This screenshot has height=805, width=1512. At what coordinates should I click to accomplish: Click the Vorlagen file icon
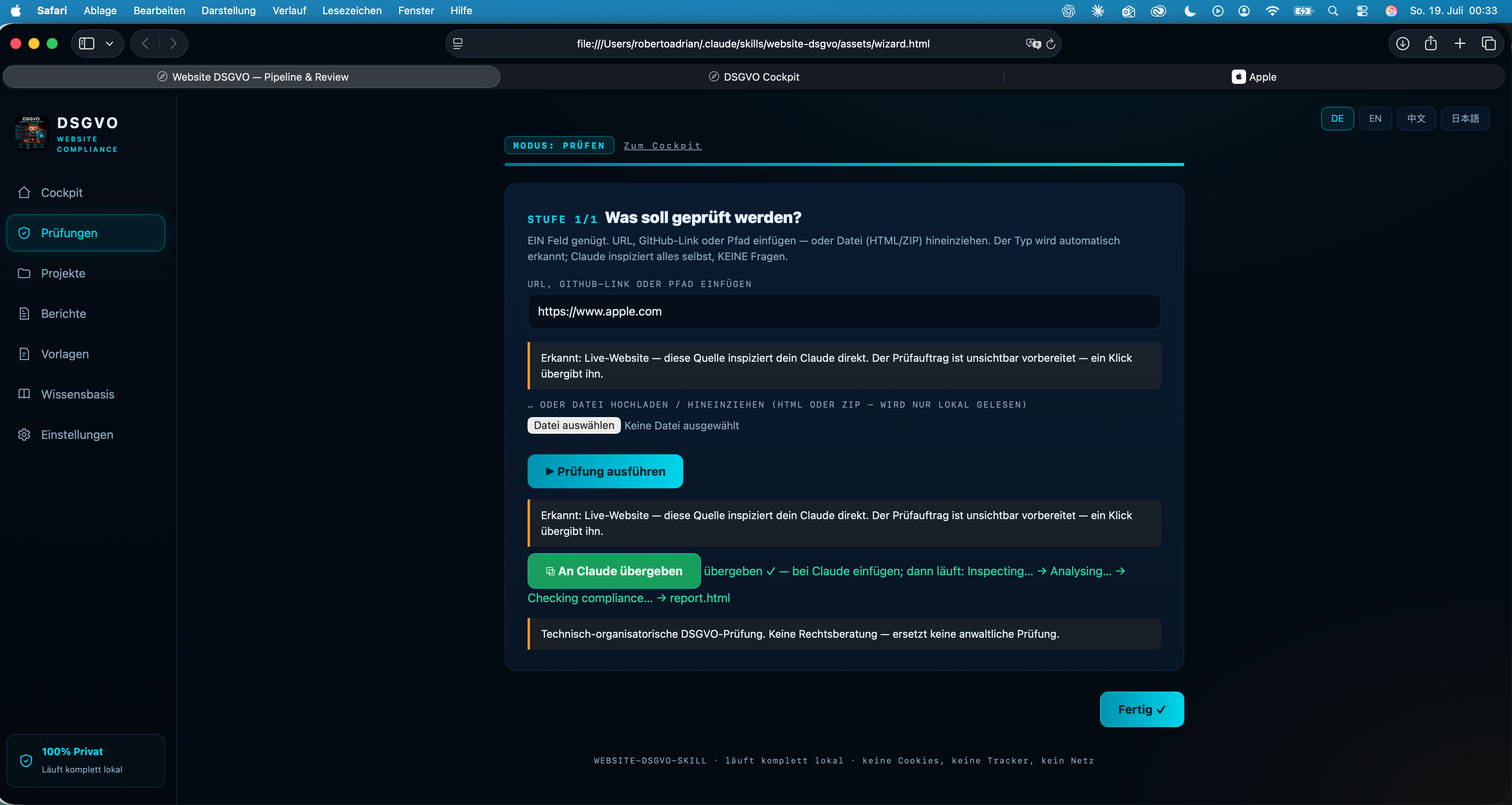click(x=24, y=354)
